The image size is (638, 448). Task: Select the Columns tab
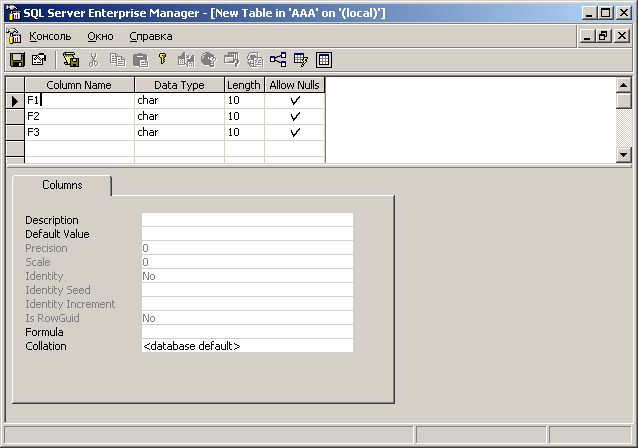pos(62,185)
